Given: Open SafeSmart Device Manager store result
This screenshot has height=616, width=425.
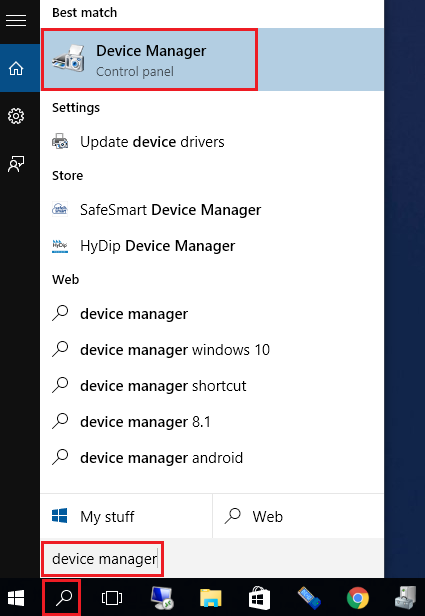Looking at the screenshot, I should click(212, 210).
